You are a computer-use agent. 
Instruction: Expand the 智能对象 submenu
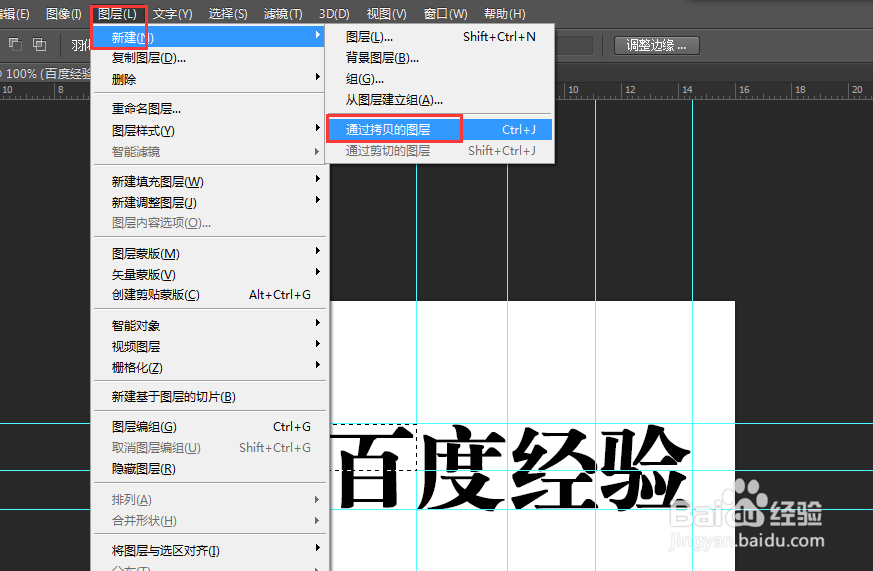[x=209, y=326]
